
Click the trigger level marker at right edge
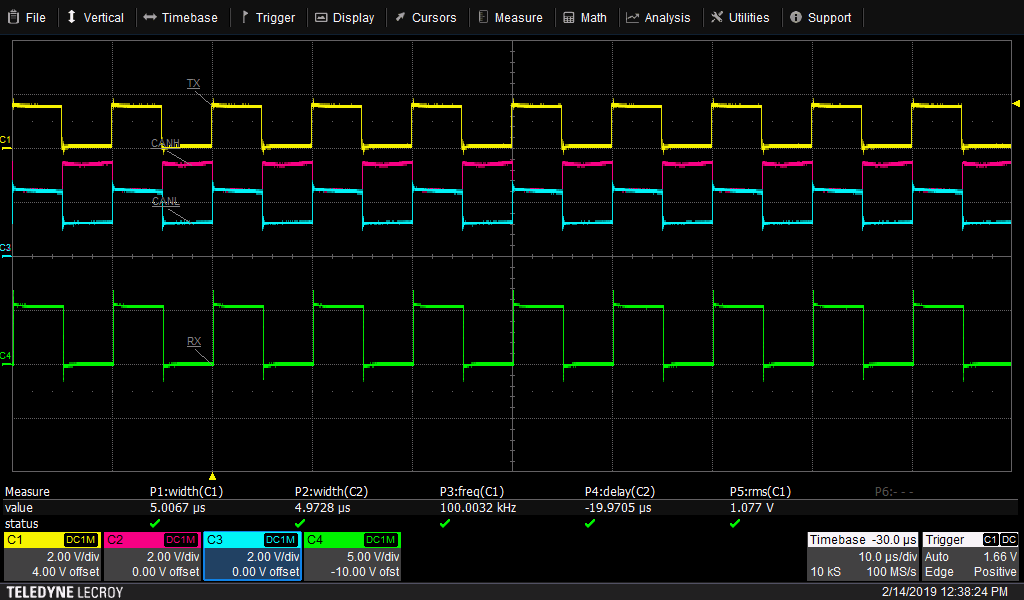[1016, 103]
